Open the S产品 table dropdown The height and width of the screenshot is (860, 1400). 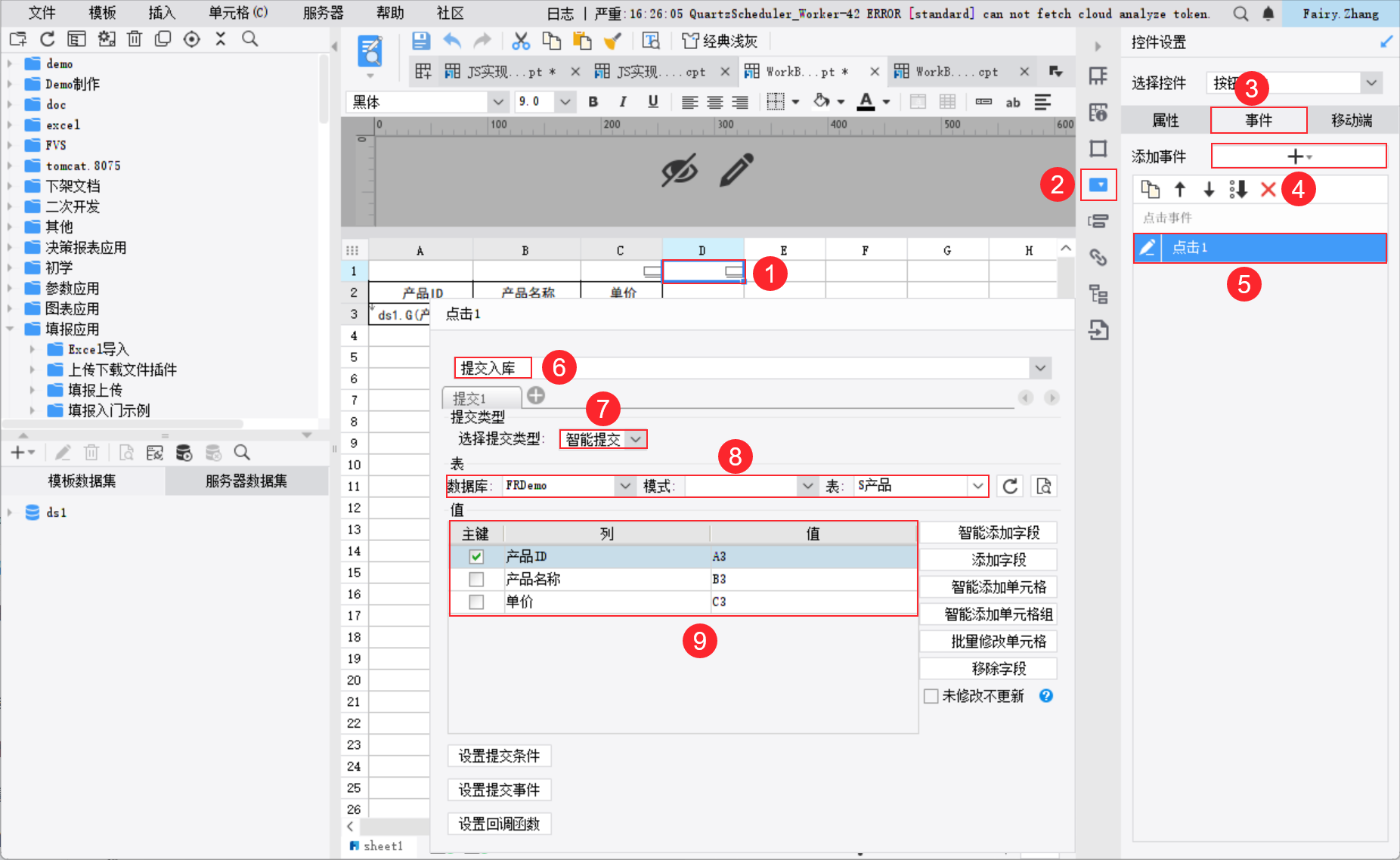pyautogui.click(x=977, y=486)
